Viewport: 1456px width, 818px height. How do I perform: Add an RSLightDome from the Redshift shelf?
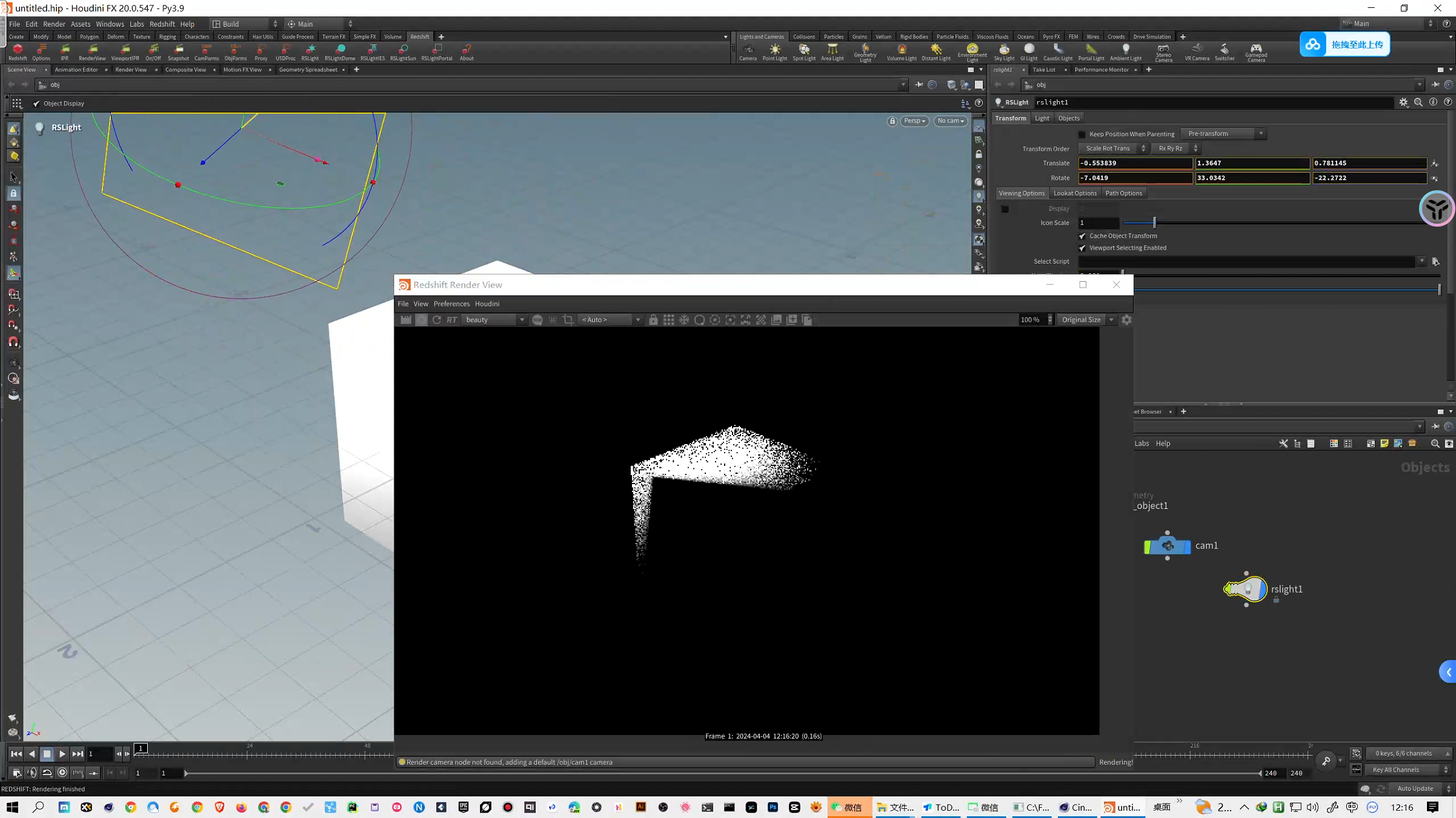pos(340,52)
